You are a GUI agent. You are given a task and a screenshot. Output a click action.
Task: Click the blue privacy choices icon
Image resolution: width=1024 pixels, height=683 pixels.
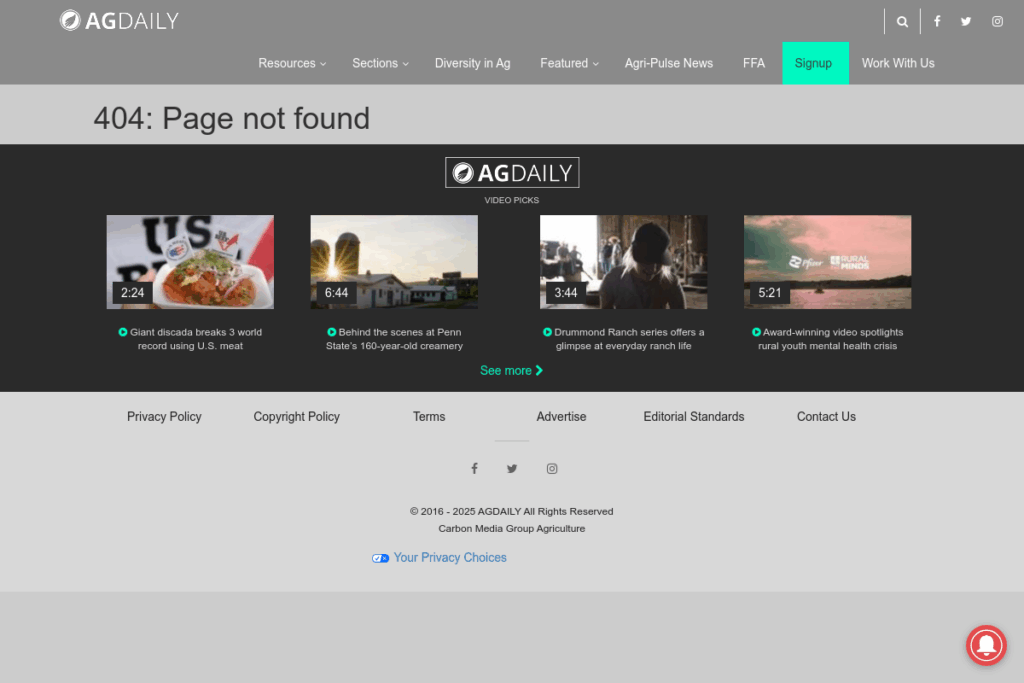(380, 558)
